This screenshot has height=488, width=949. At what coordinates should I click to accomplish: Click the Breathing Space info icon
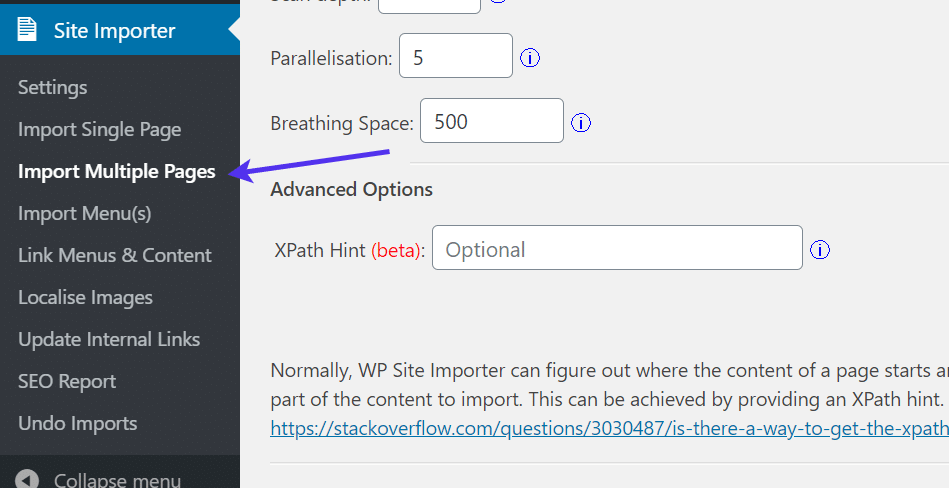[x=581, y=123]
